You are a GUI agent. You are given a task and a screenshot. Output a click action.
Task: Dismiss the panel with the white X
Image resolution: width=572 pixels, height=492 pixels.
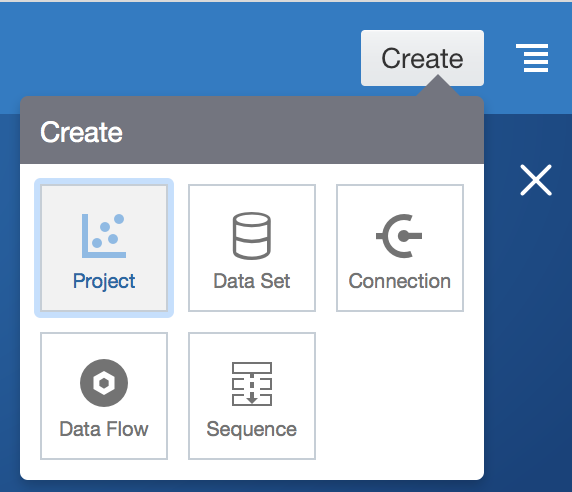pos(536,180)
